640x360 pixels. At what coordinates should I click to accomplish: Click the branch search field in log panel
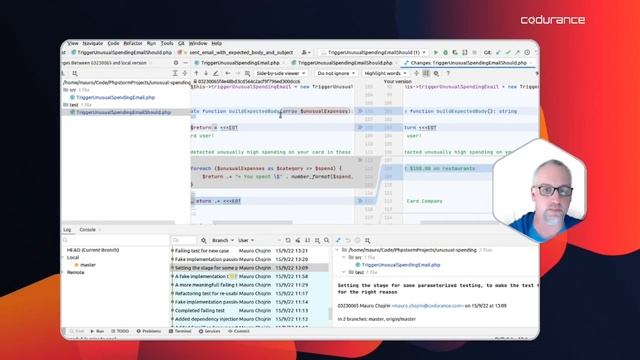pyautogui.click(x=116, y=240)
